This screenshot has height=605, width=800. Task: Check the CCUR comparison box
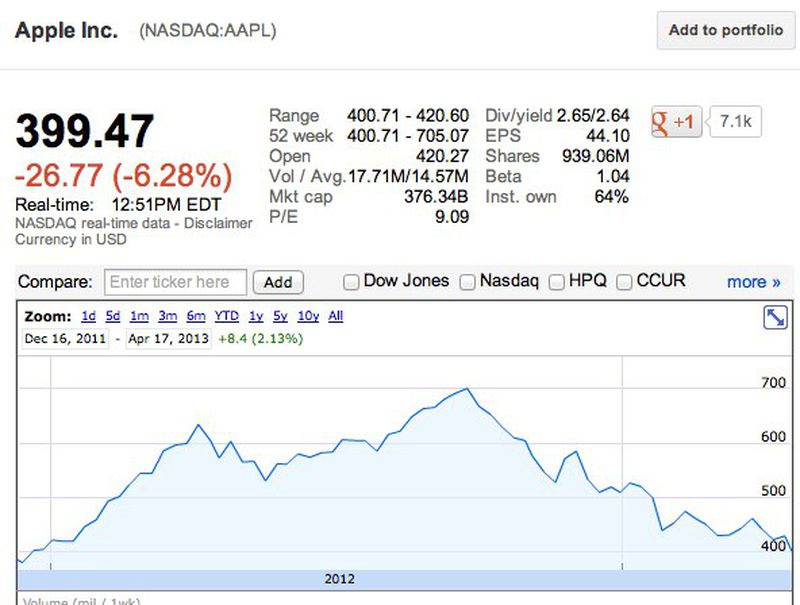(622, 282)
